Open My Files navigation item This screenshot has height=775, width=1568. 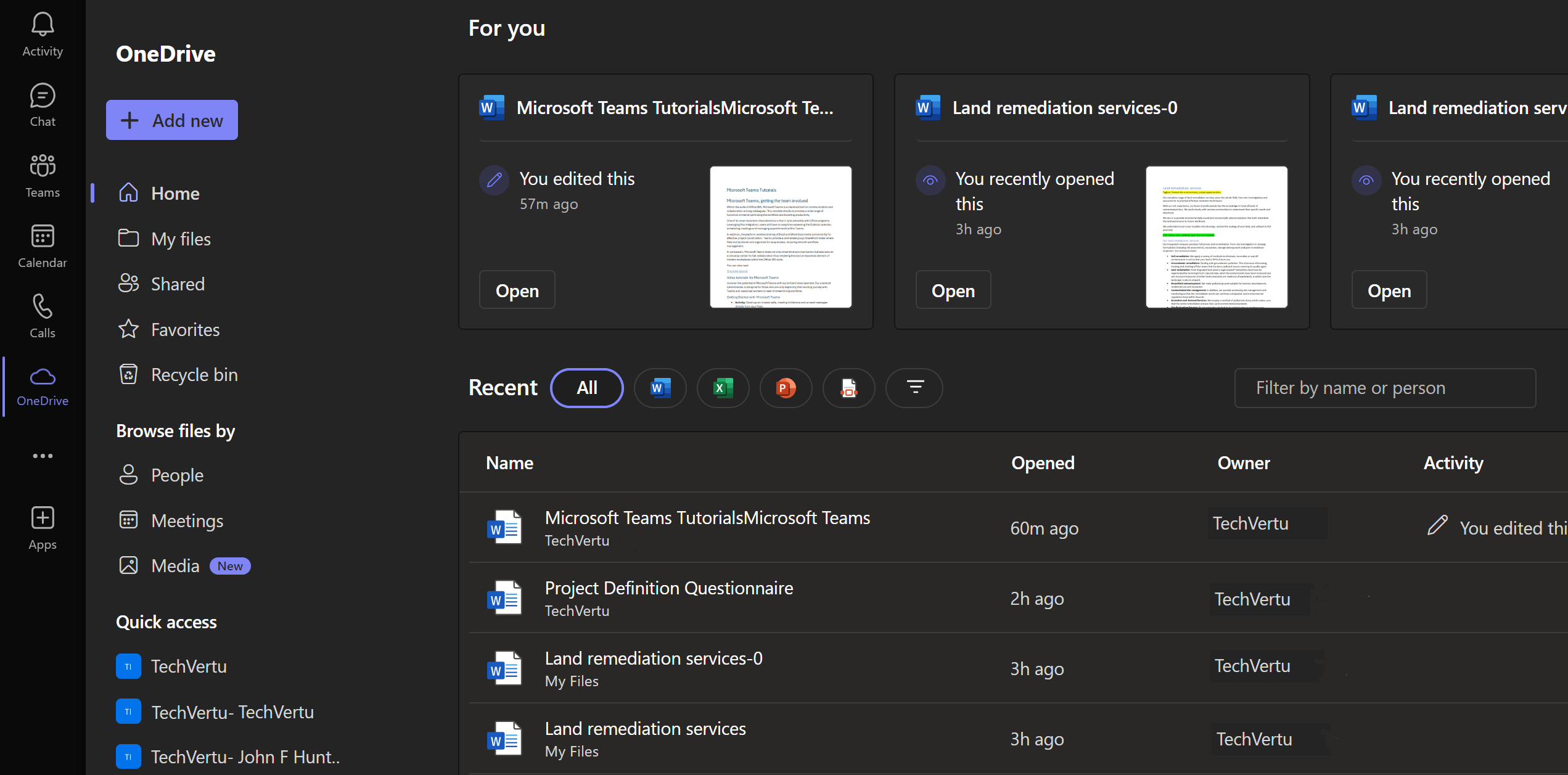coord(182,238)
